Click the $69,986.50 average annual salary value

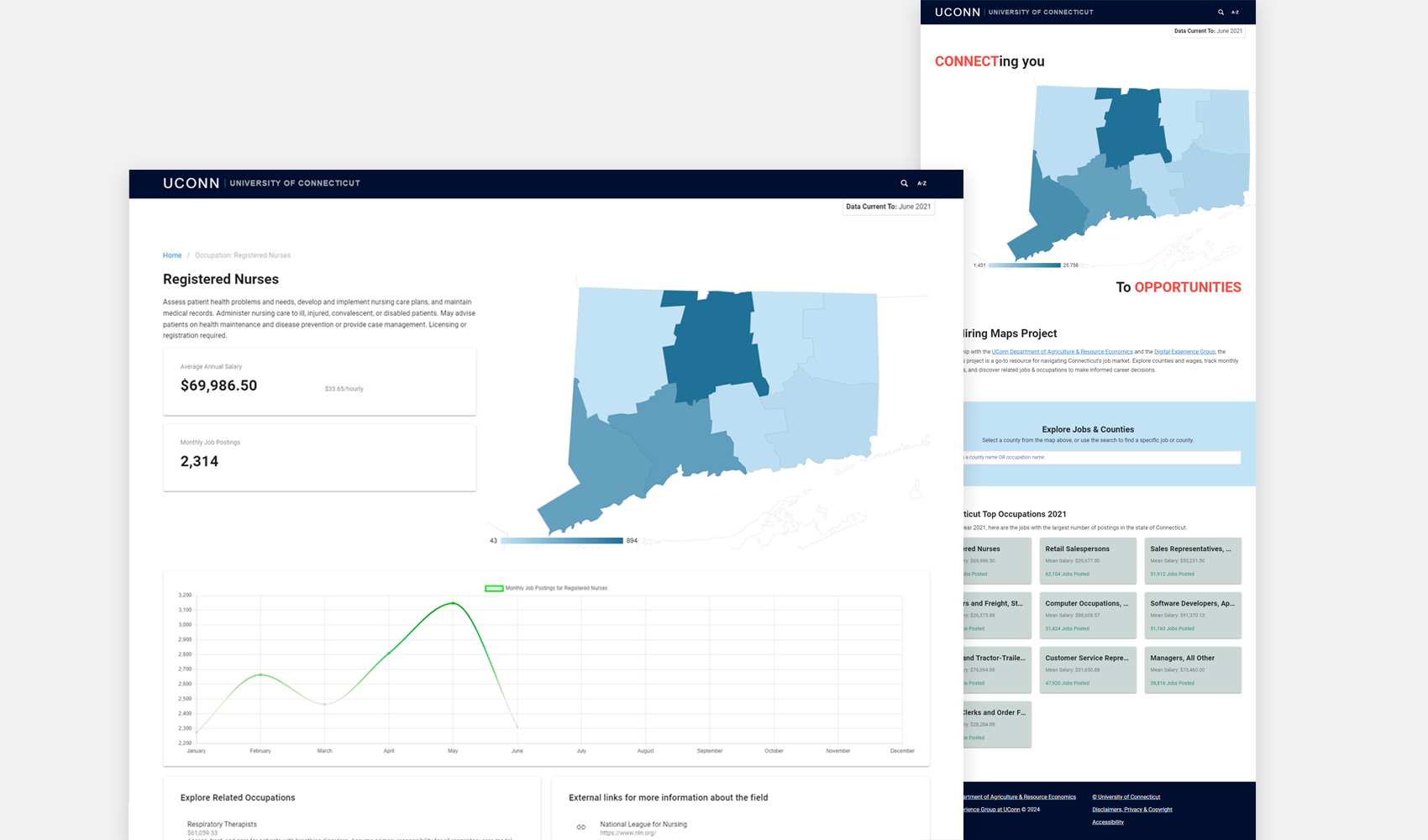tap(219, 386)
